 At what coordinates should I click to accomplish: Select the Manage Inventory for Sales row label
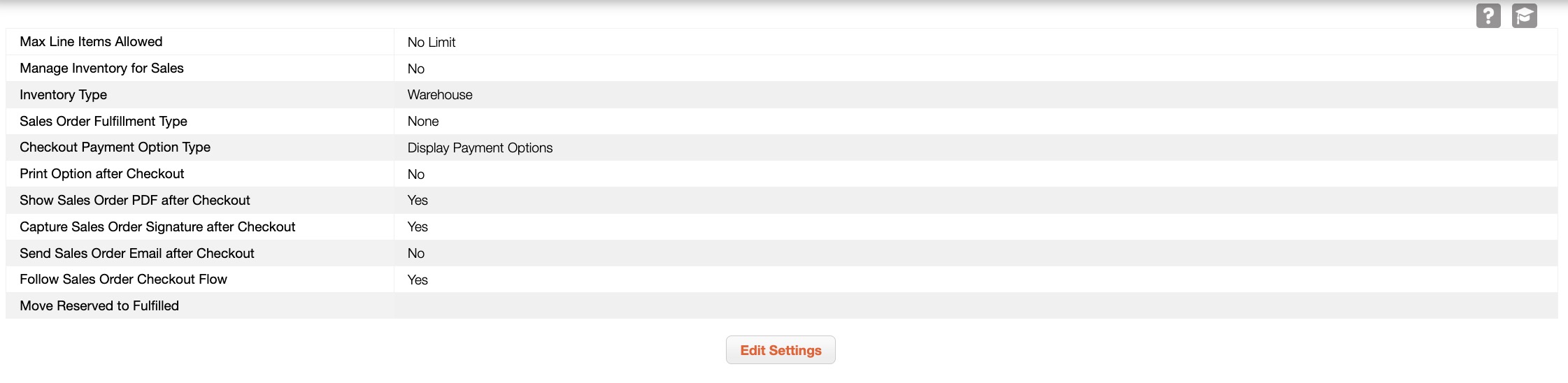(x=101, y=68)
